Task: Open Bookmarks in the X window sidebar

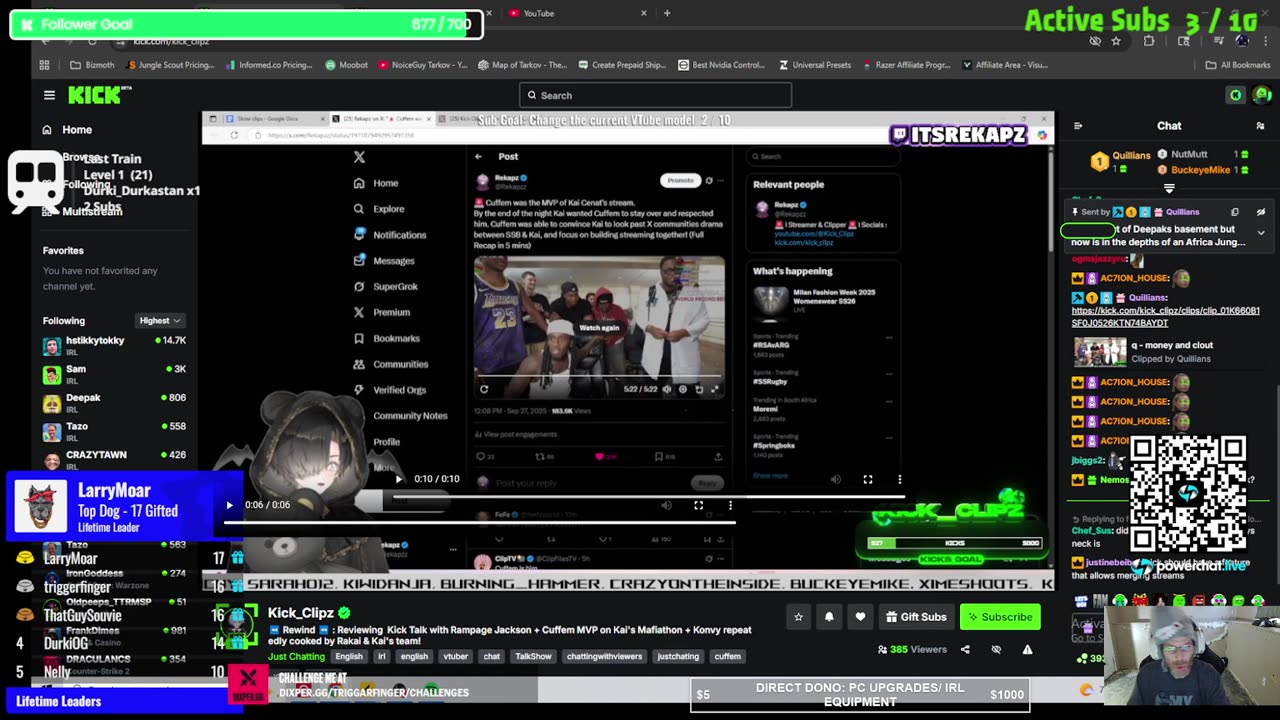Action: click(387, 338)
